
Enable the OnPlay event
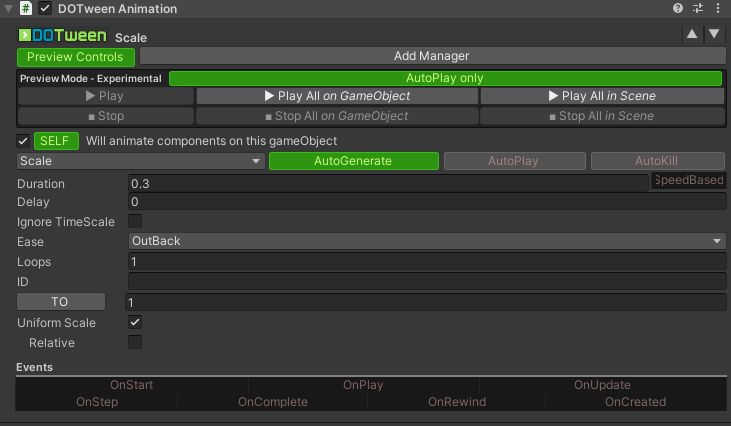tap(363, 385)
